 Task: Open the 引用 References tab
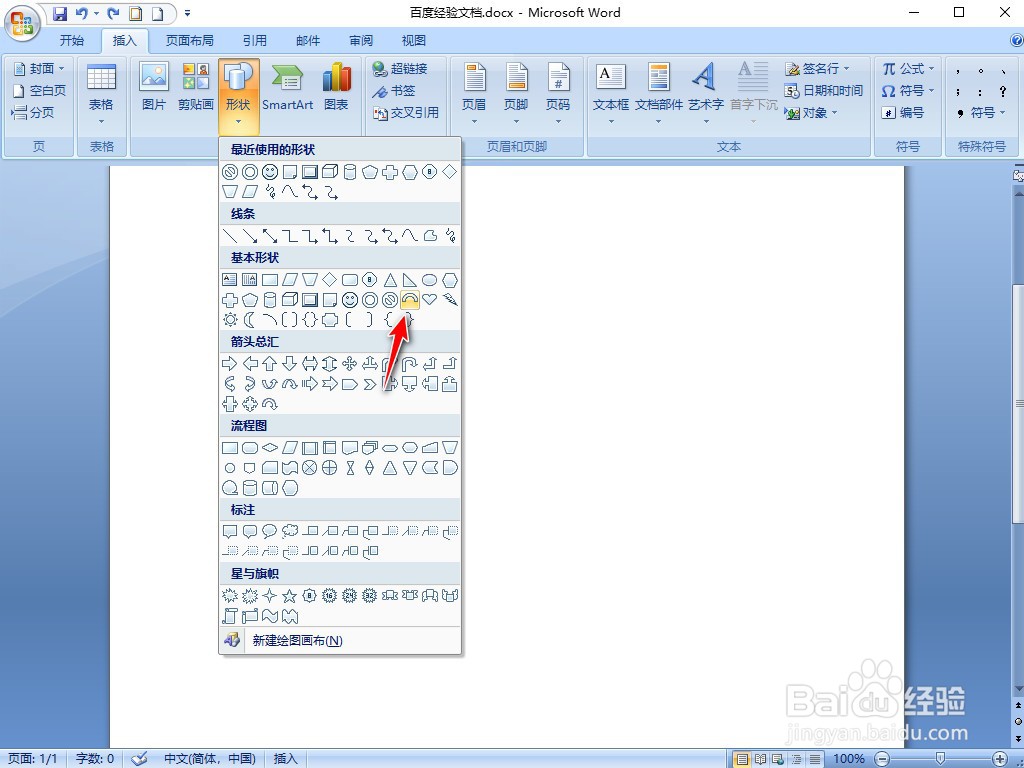coord(255,40)
